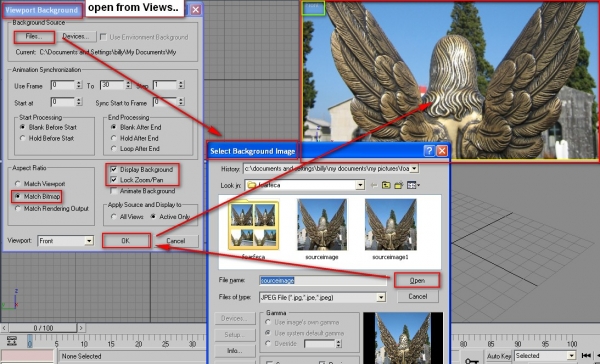Screen dimensions: 600x364
Task: Toggle the Auto Key button
Action: click(x=499, y=356)
